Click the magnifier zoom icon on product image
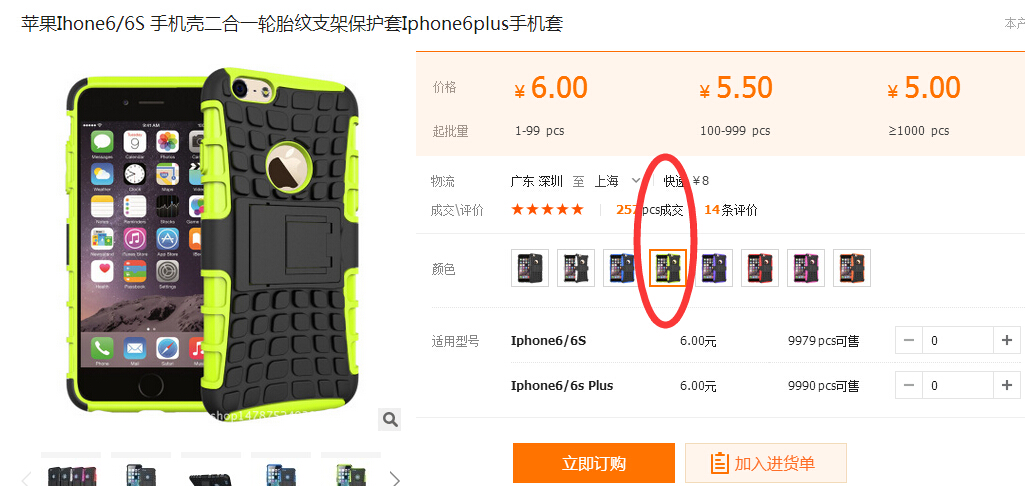Image resolution: width=1025 pixels, height=486 pixels. coord(390,419)
